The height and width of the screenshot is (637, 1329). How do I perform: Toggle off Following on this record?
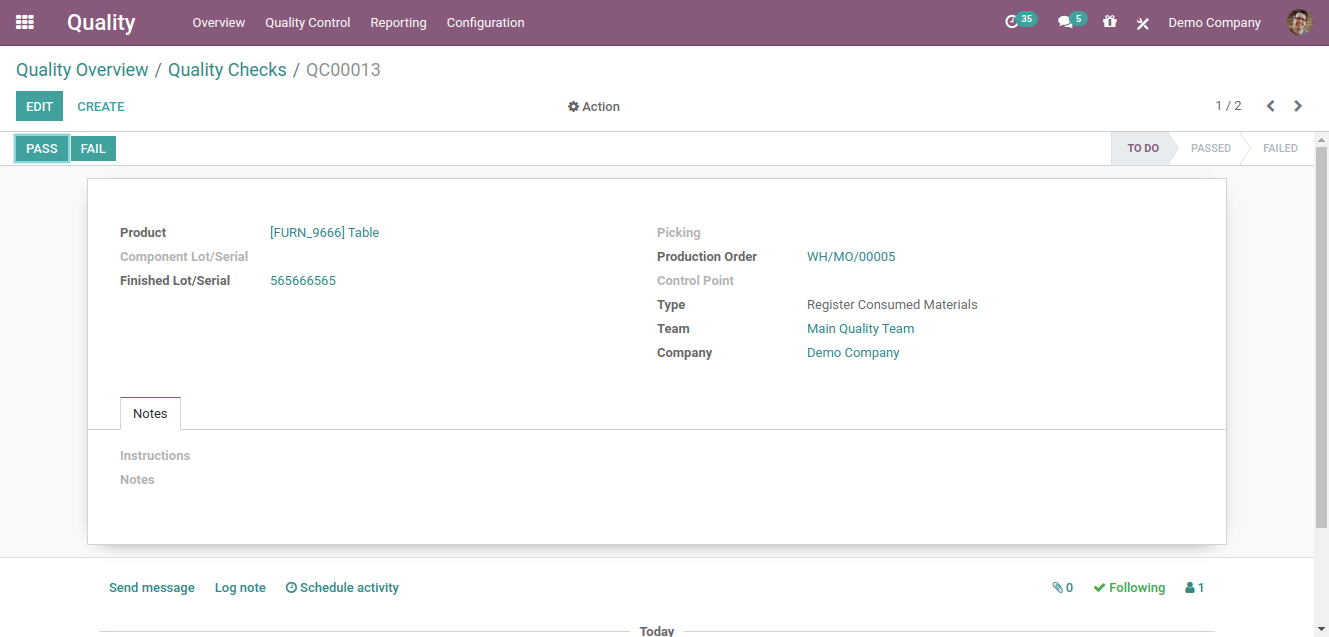coord(1128,587)
